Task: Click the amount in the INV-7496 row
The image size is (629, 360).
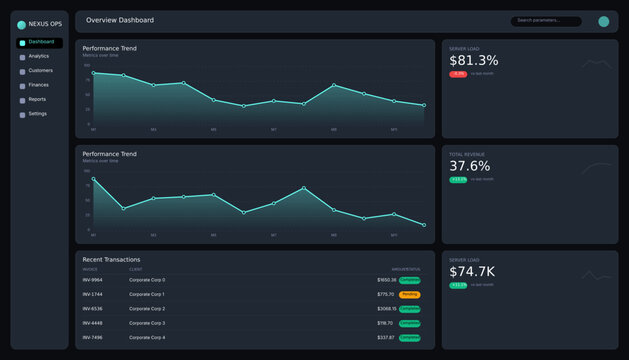Action: click(x=386, y=338)
